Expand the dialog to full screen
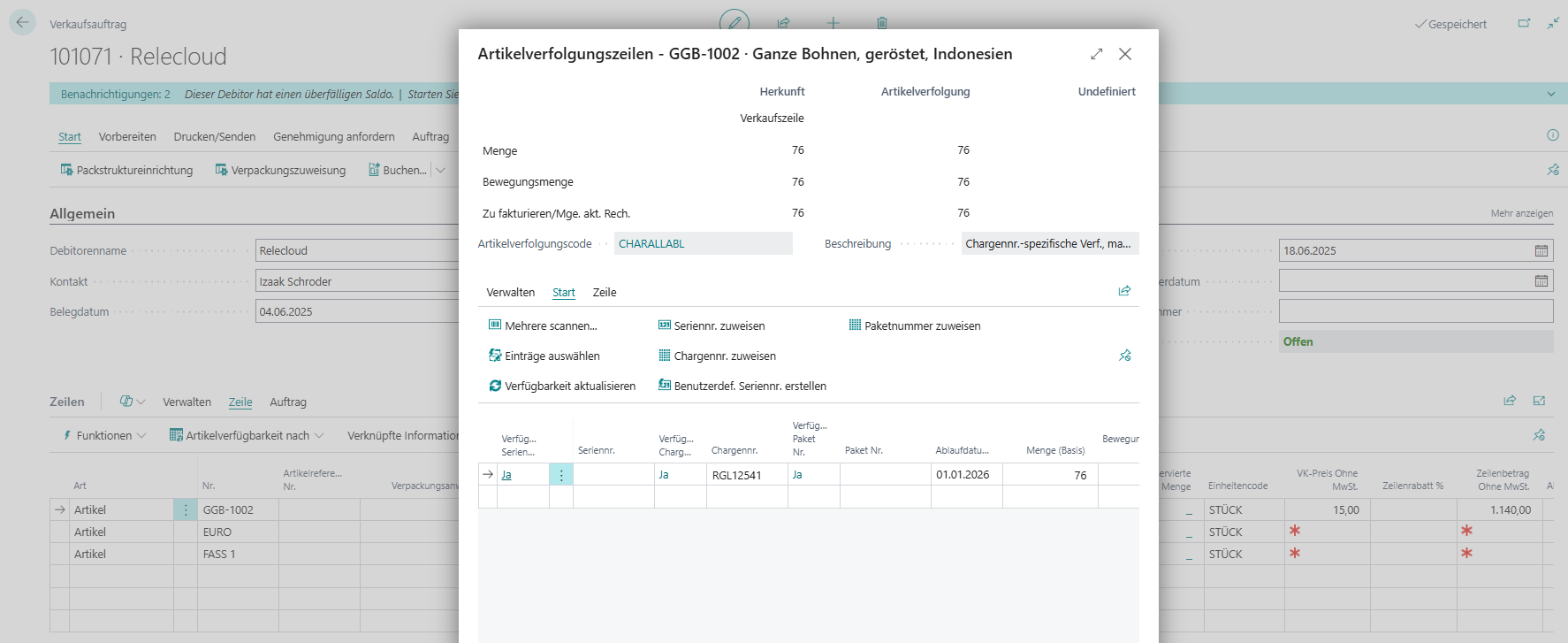The width and height of the screenshot is (1568, 643). [1097, 54]
